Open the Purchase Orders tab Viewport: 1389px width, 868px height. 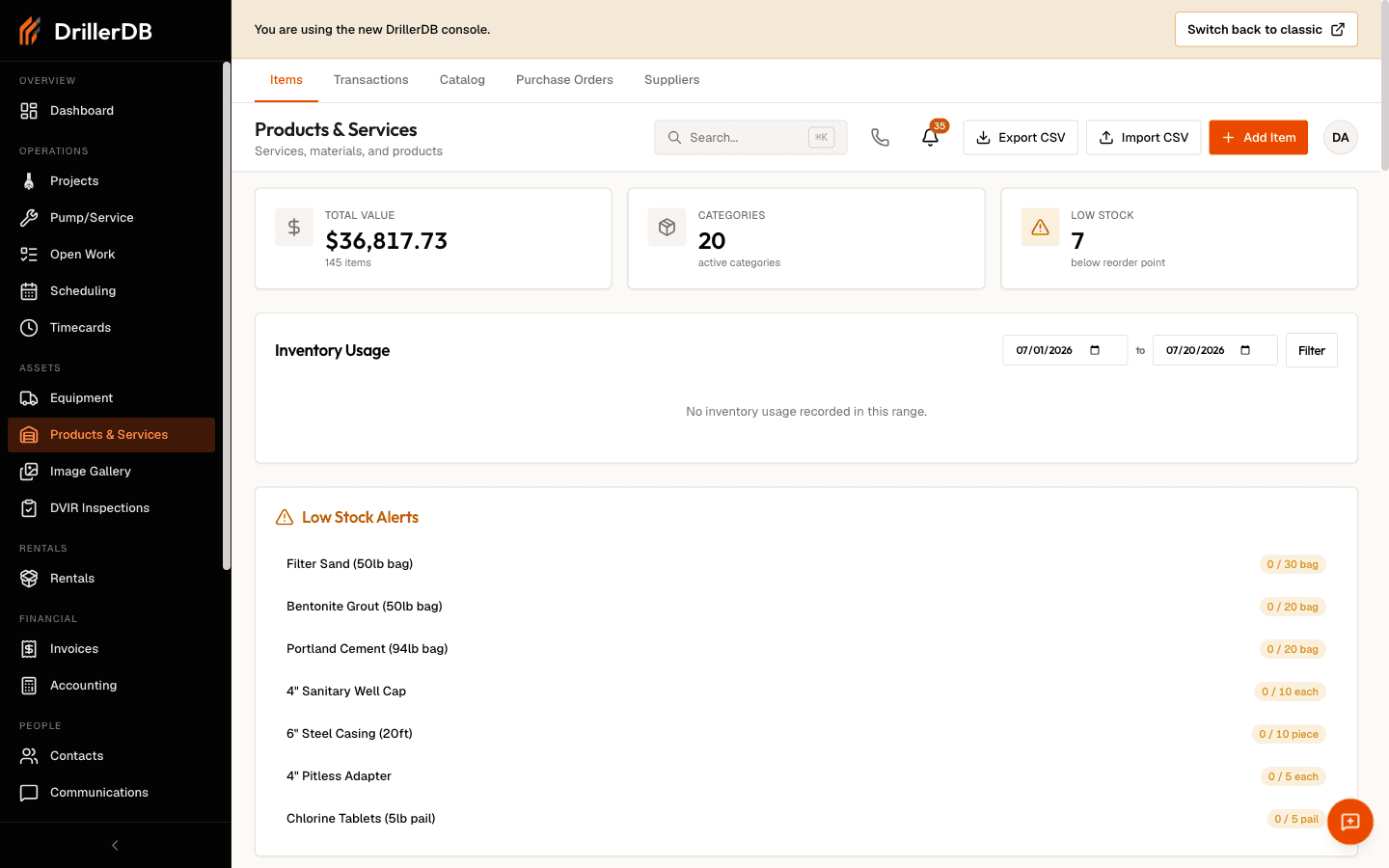pyautogui.click(x=564, y=80)
